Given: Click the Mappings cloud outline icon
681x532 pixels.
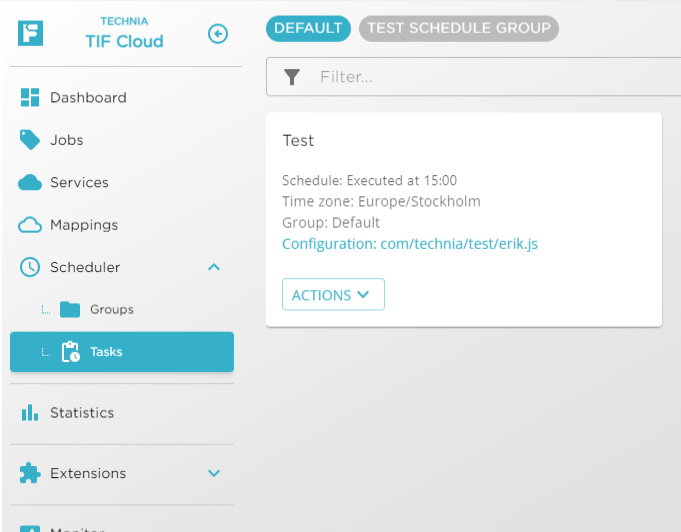Looking at the screenshot, I should [x=30, y=225].
